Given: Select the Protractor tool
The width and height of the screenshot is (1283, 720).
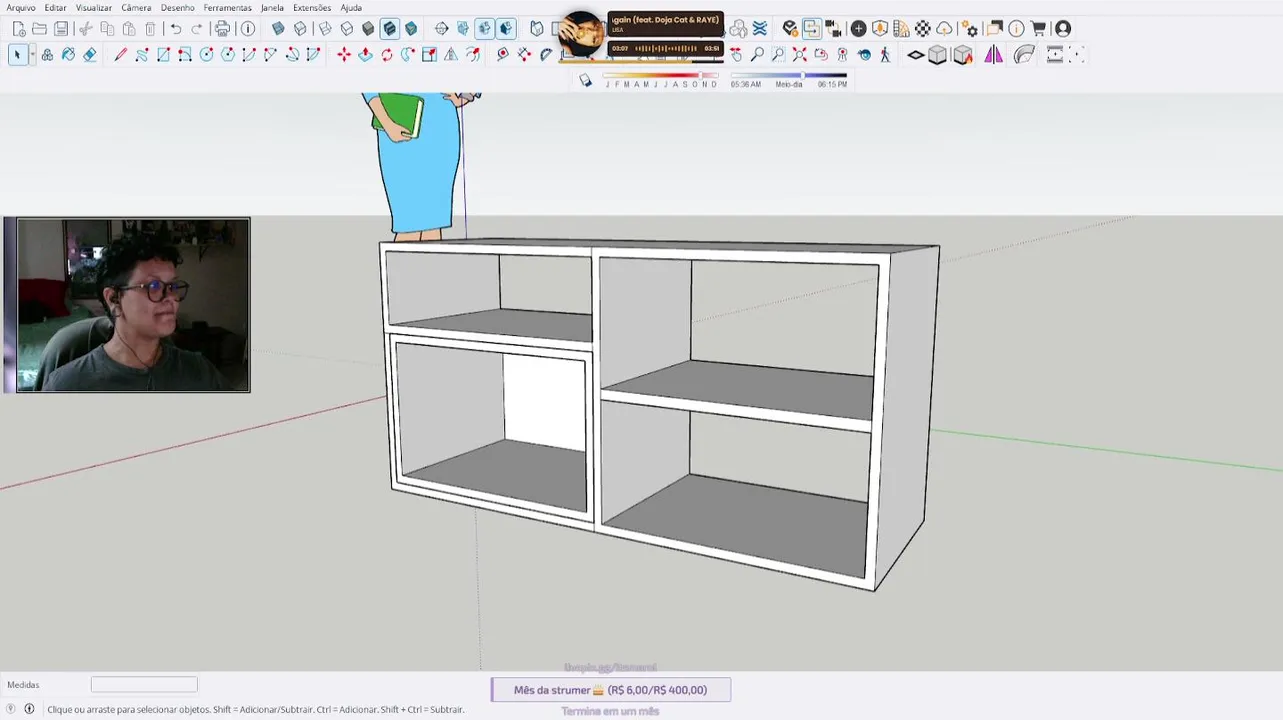Looking at the screenshot, I should (x=546, y=55).
